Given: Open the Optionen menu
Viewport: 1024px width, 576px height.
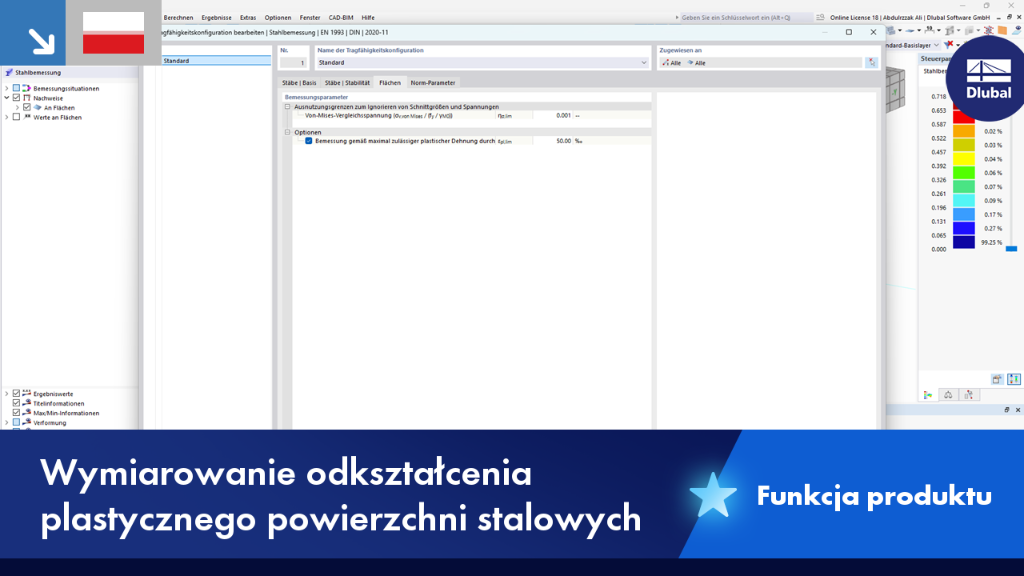Looking at the screenshot, I should tap(278, 18).
